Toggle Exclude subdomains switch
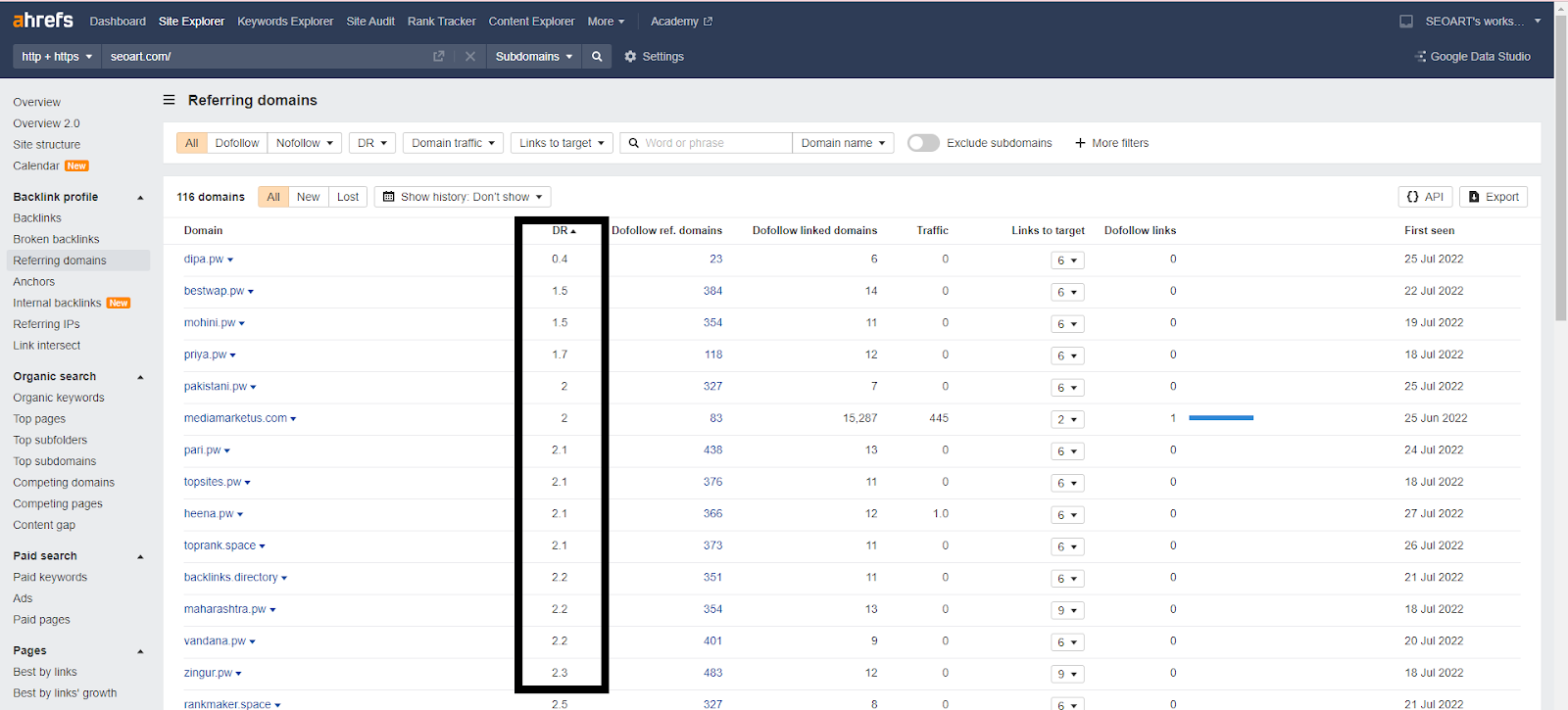Viewport: 1568px width, 710px height. [x=923, y=143]
